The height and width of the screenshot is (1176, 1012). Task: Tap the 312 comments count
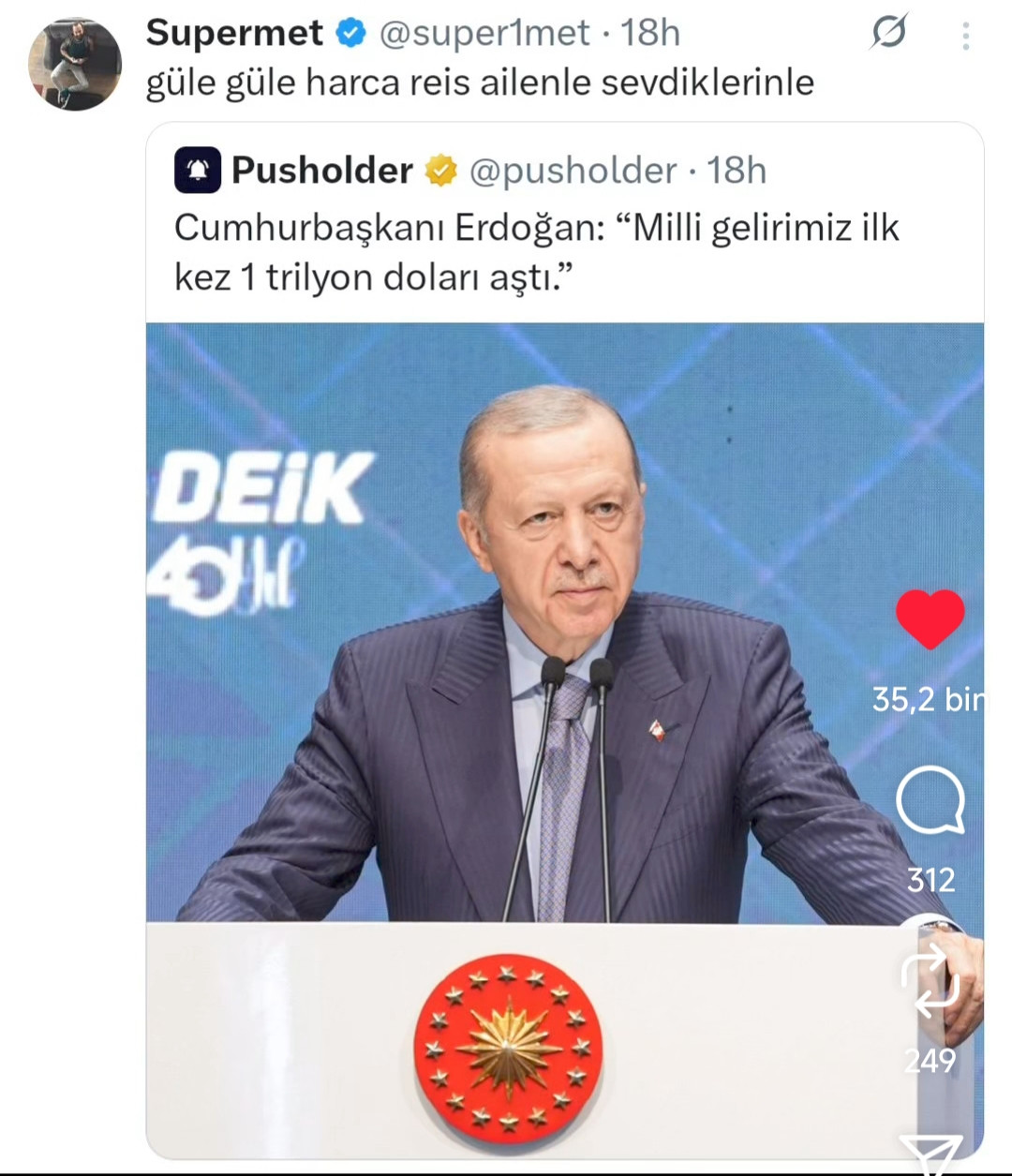click(930, 880)
